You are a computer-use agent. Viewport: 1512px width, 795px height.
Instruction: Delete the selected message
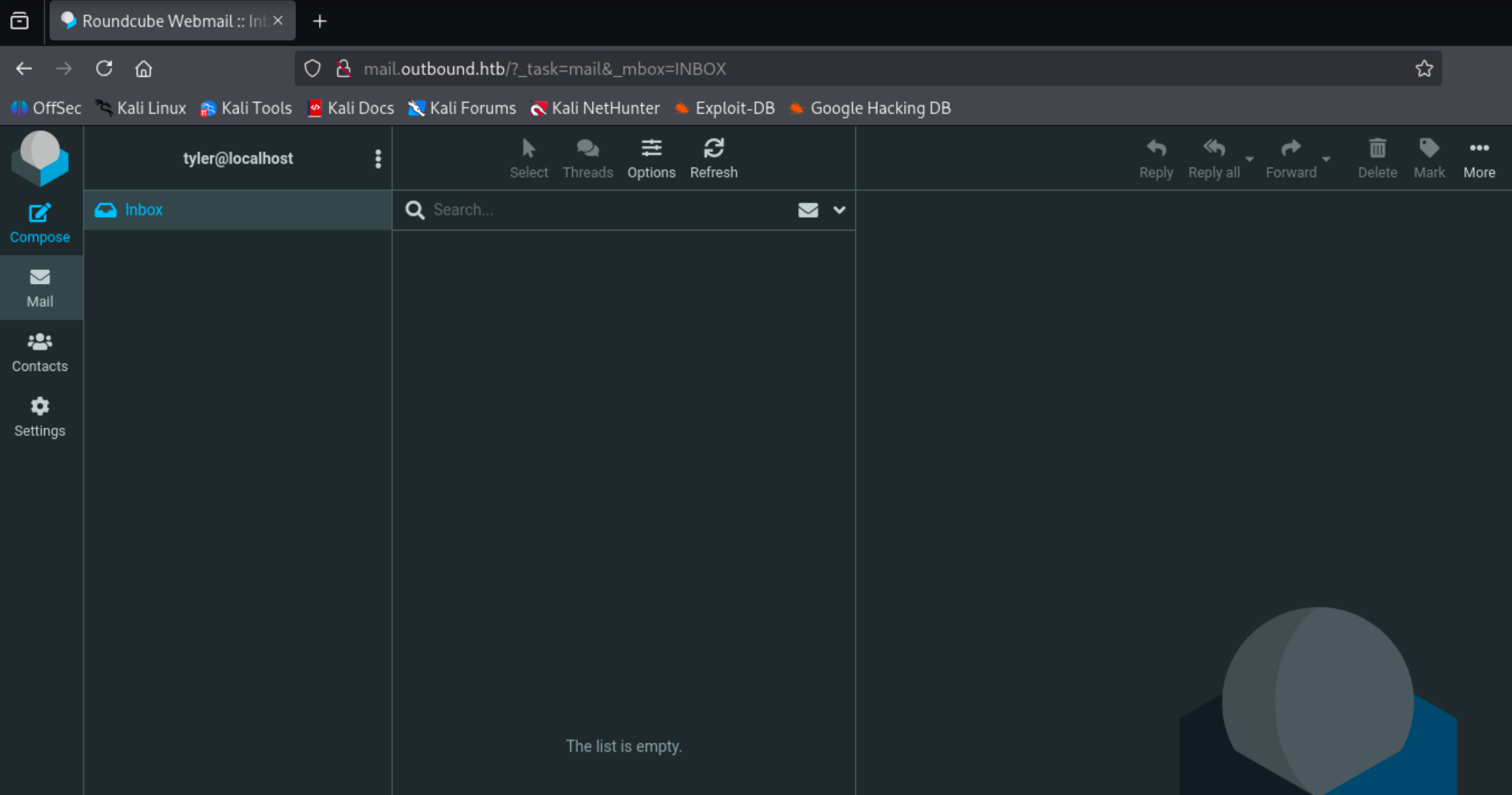tap(1377, 157)
